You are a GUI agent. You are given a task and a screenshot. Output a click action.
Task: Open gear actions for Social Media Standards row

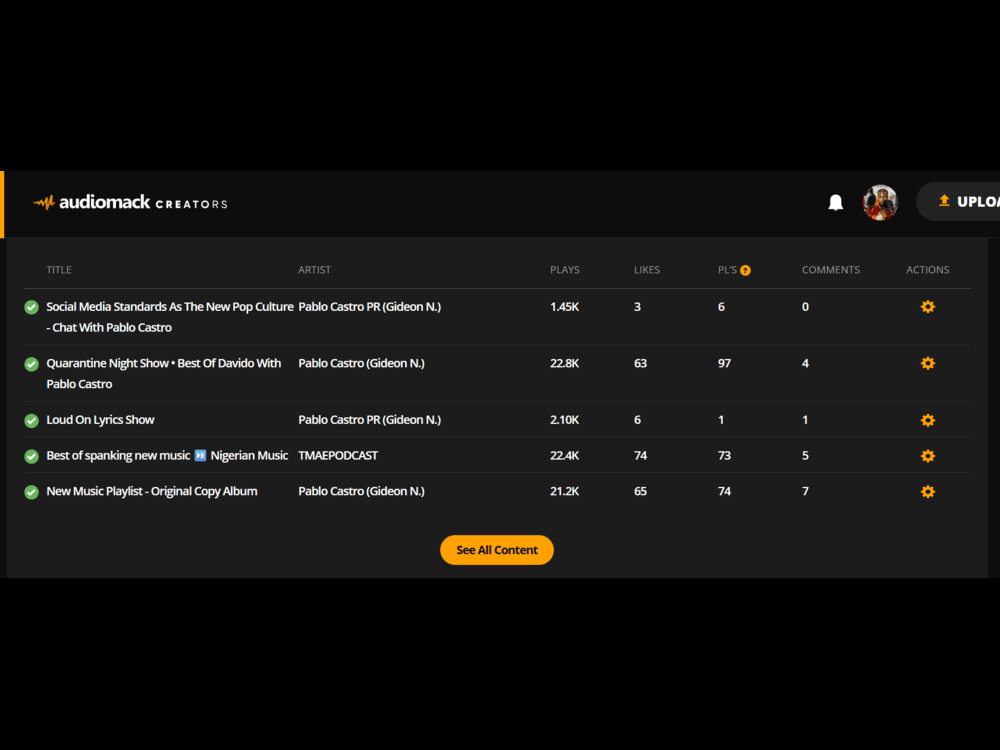(x=928, y=307)
